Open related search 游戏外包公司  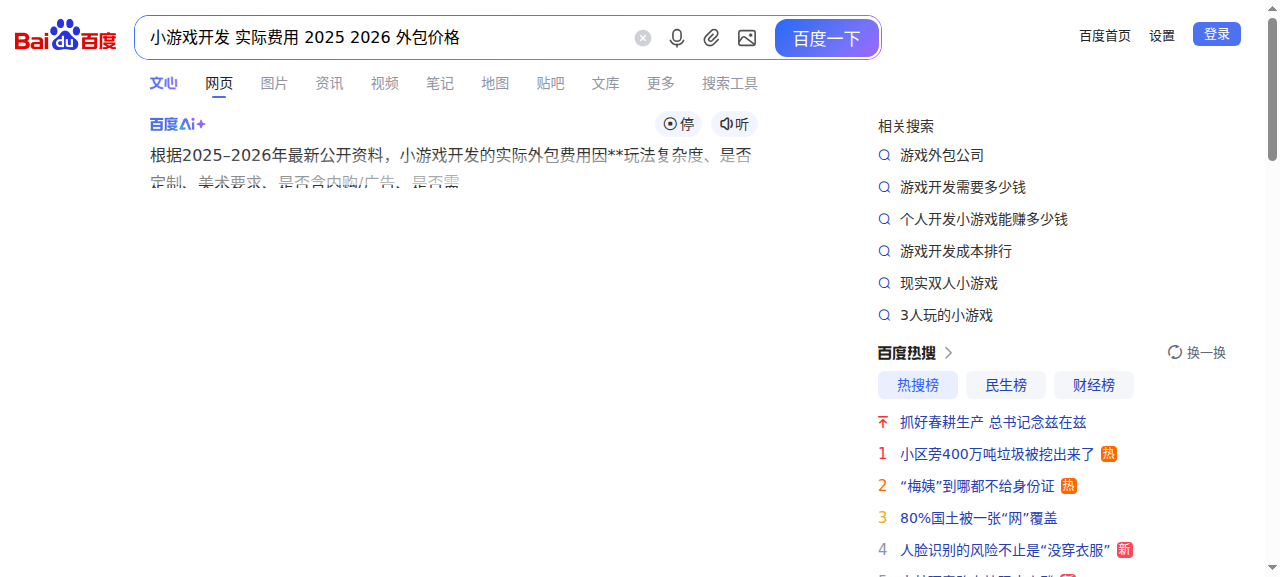point(942,156)
